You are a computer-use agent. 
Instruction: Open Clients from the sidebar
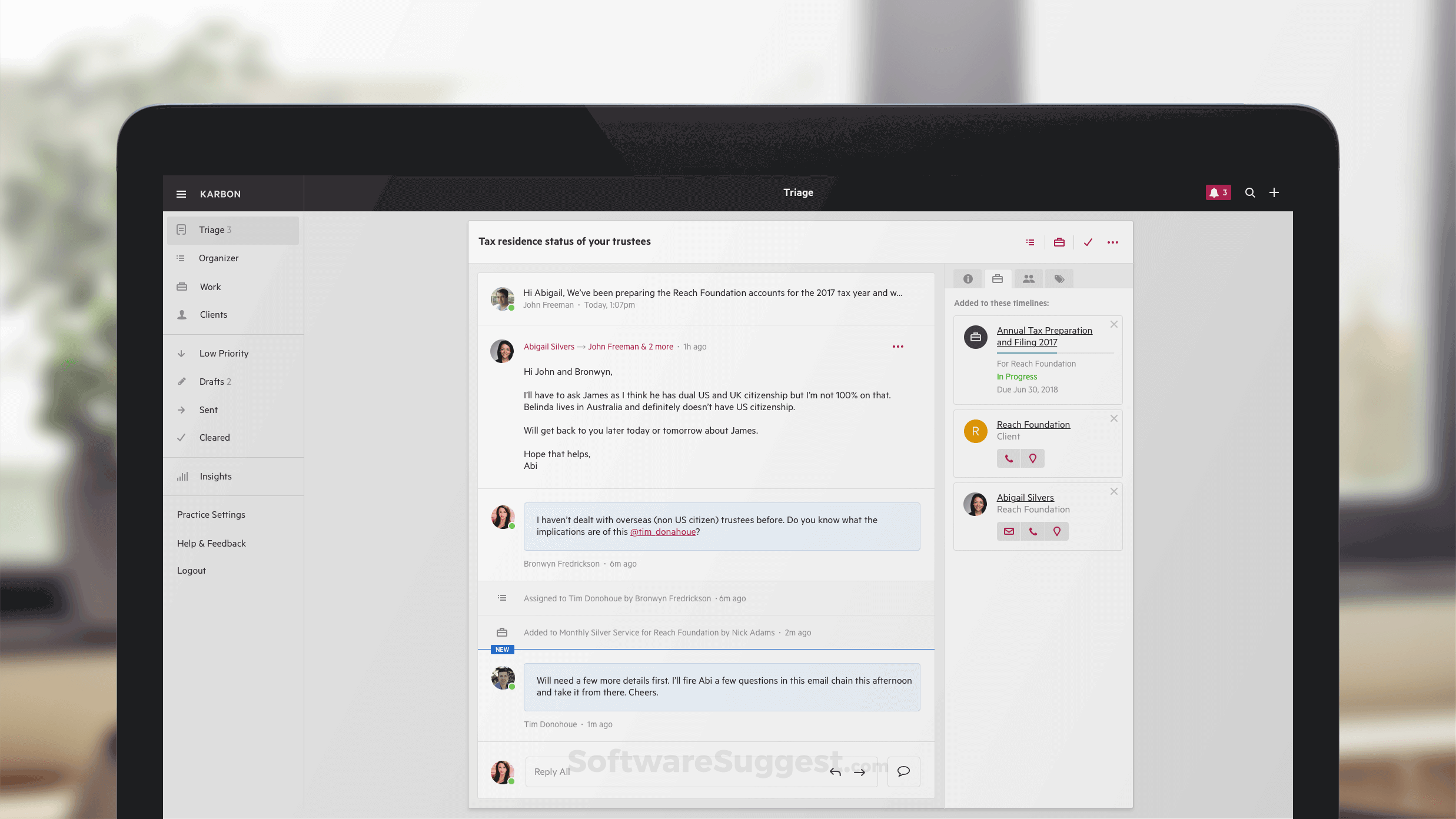coord(213,315)
